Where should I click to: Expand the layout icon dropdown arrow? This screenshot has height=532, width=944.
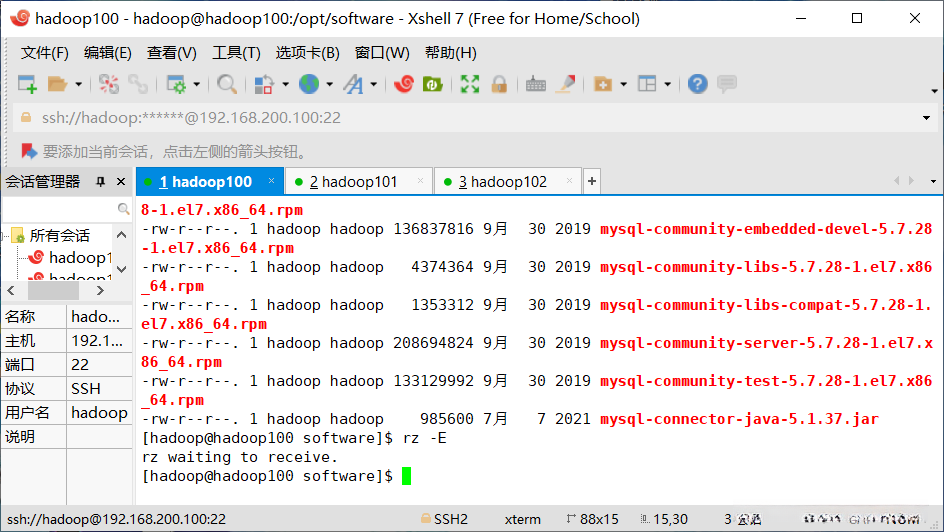click(x=668, y=84)
